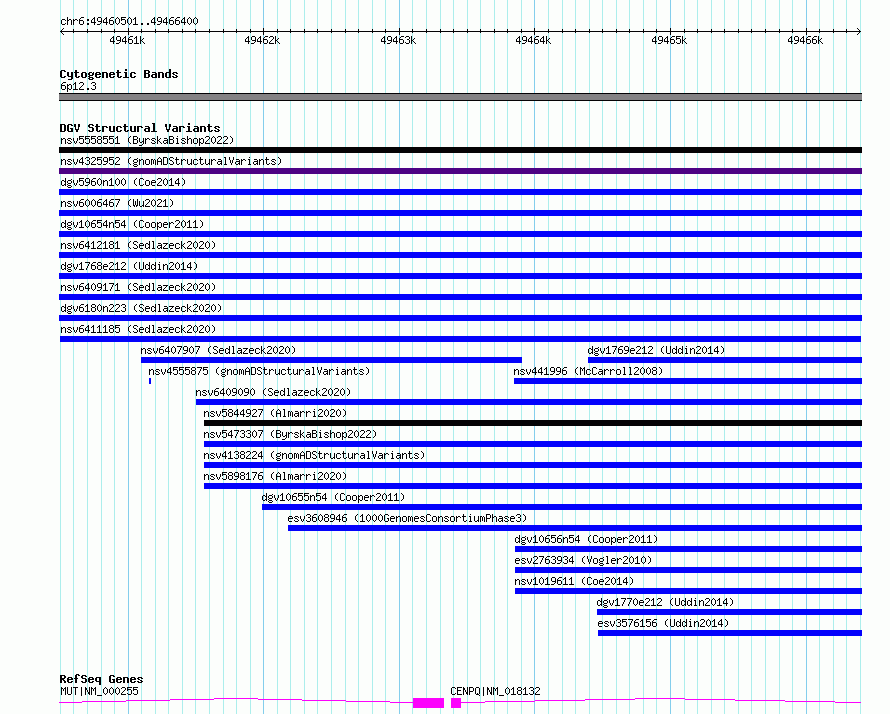The height and width of the screenshot is (714, 890).
Task: Click the dgv10654n54 (Cooper2011) label
Action: (x=132, y=224)
